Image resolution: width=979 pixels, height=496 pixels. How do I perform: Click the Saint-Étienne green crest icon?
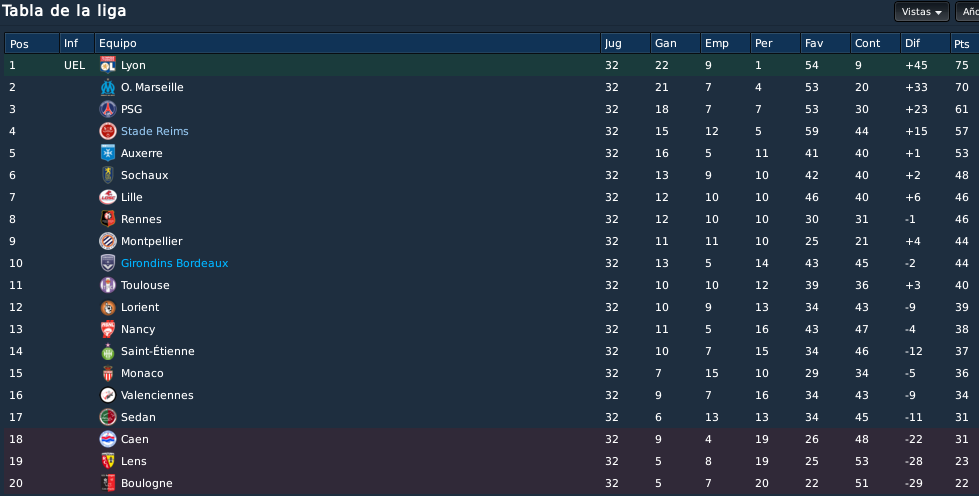click(108, 351)
